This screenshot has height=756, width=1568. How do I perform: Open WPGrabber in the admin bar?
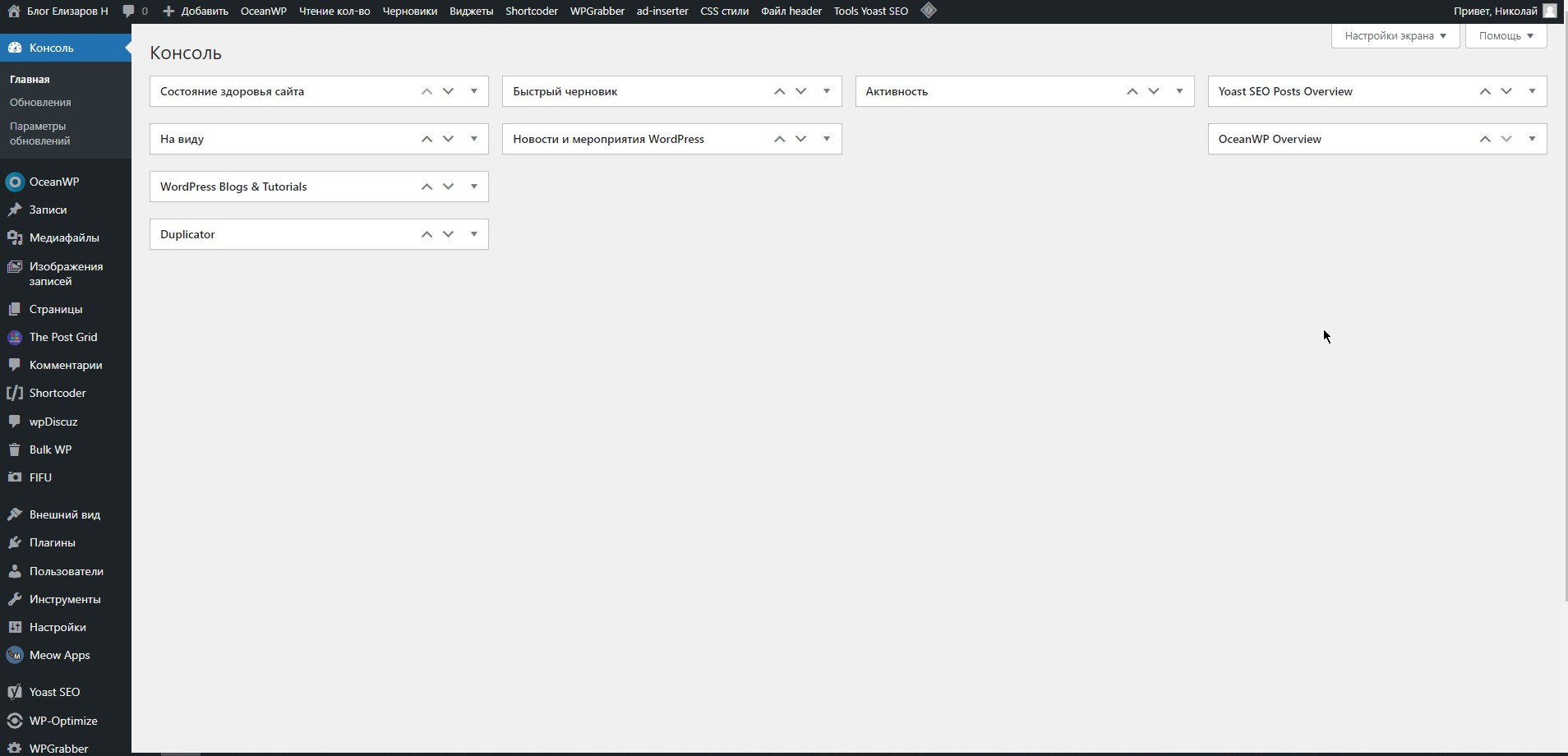(x=597, y=12)
